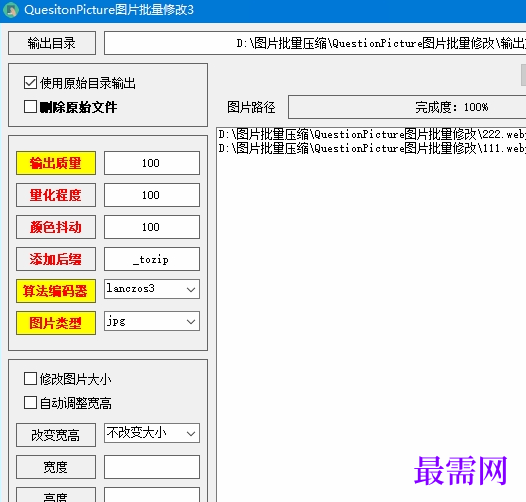This screenshot has width=526, height=502.
Task: Click the 宽度 button
Action: pyautogui.click(x=56, y=467)
